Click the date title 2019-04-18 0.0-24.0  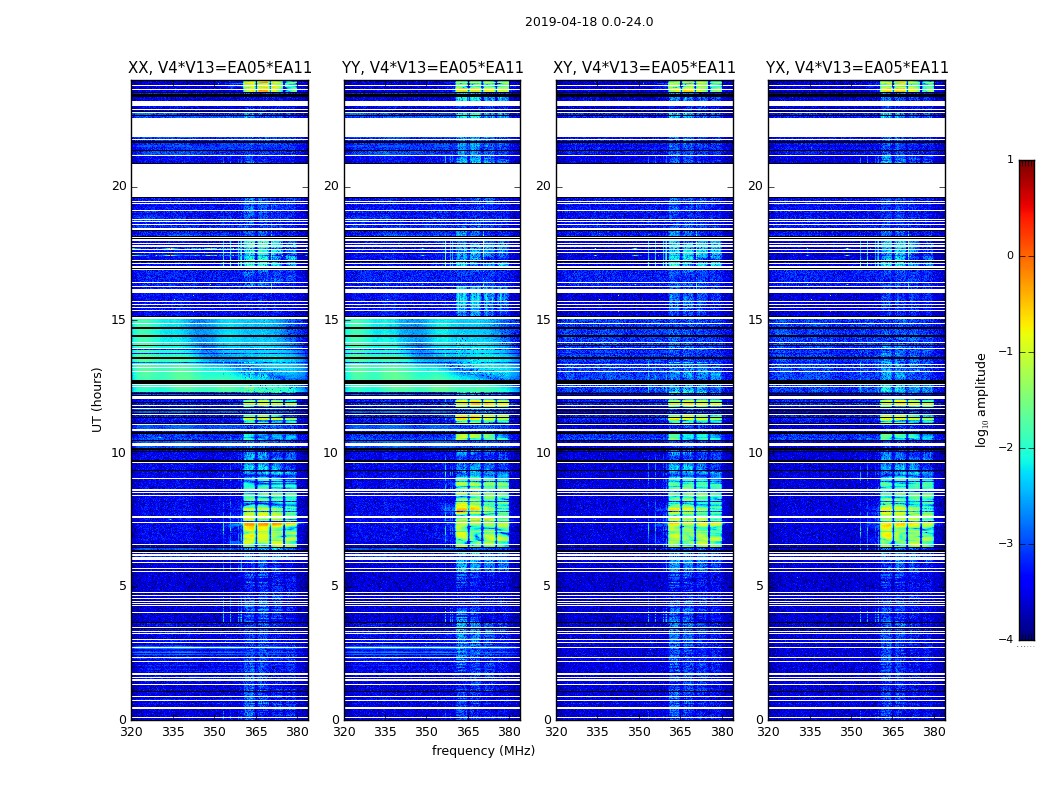click(588, 22)
